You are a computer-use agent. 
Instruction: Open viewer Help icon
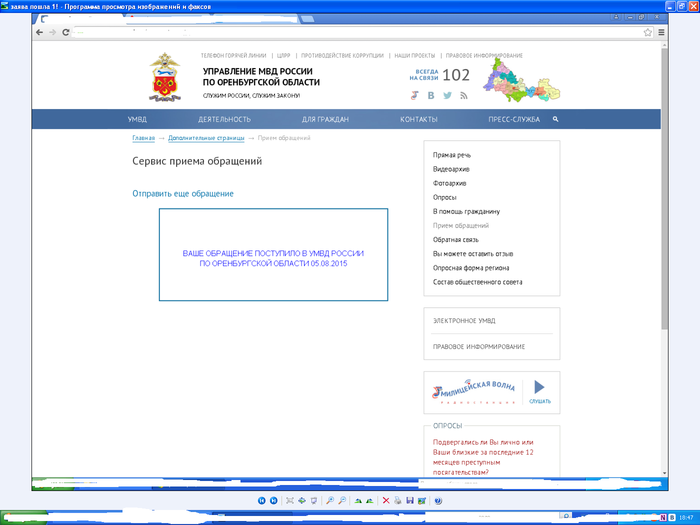click(438, 500)
